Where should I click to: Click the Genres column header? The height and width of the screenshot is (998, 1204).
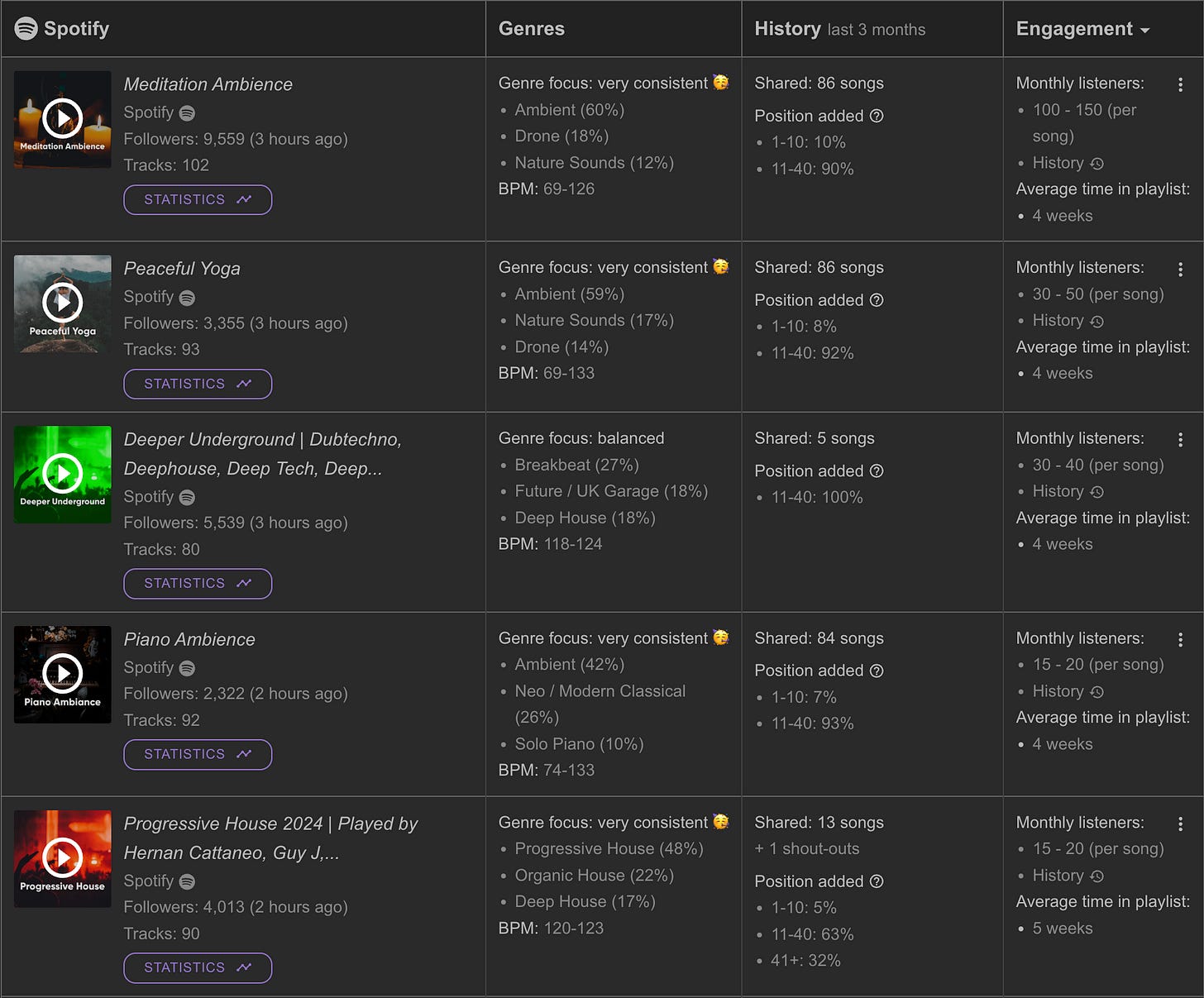coord(532,29)
